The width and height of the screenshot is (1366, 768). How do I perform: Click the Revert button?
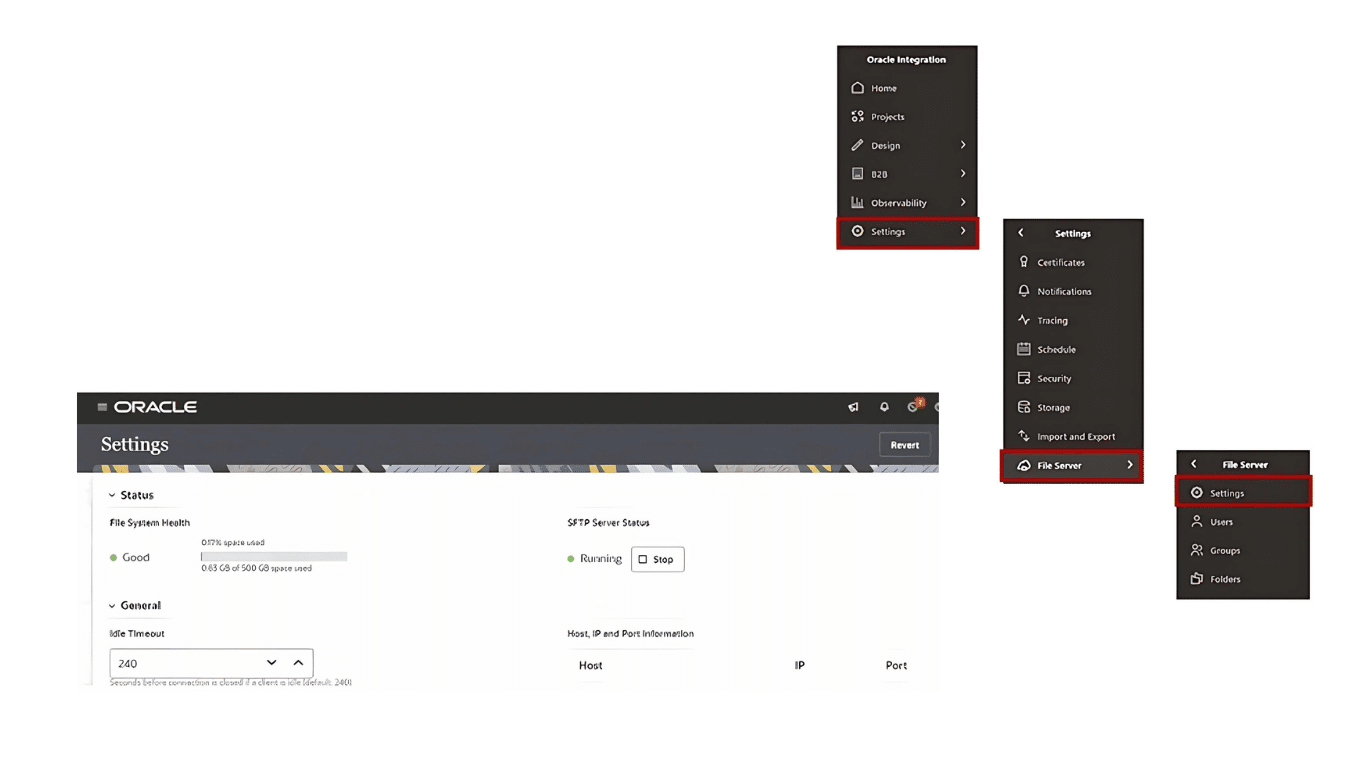905,445
